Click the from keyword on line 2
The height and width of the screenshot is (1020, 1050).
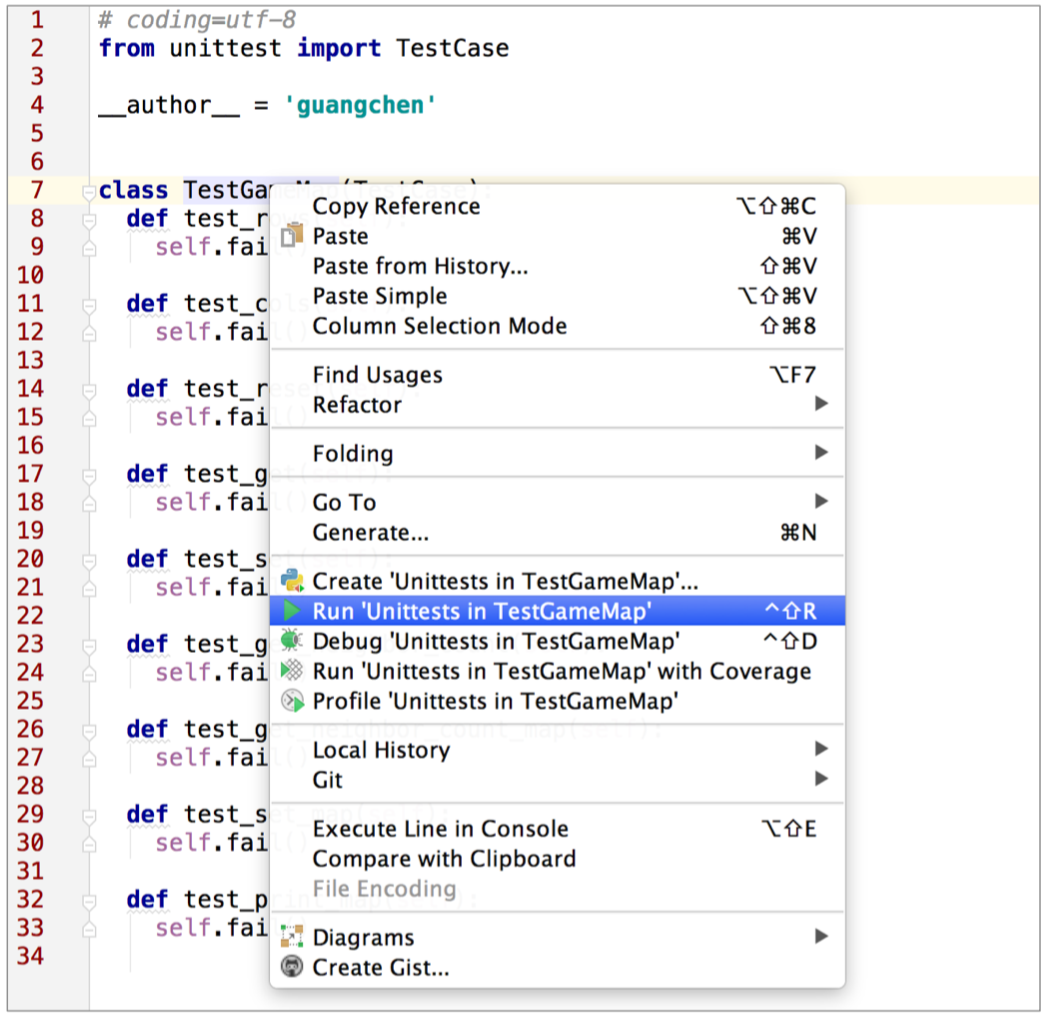[127, 48]
